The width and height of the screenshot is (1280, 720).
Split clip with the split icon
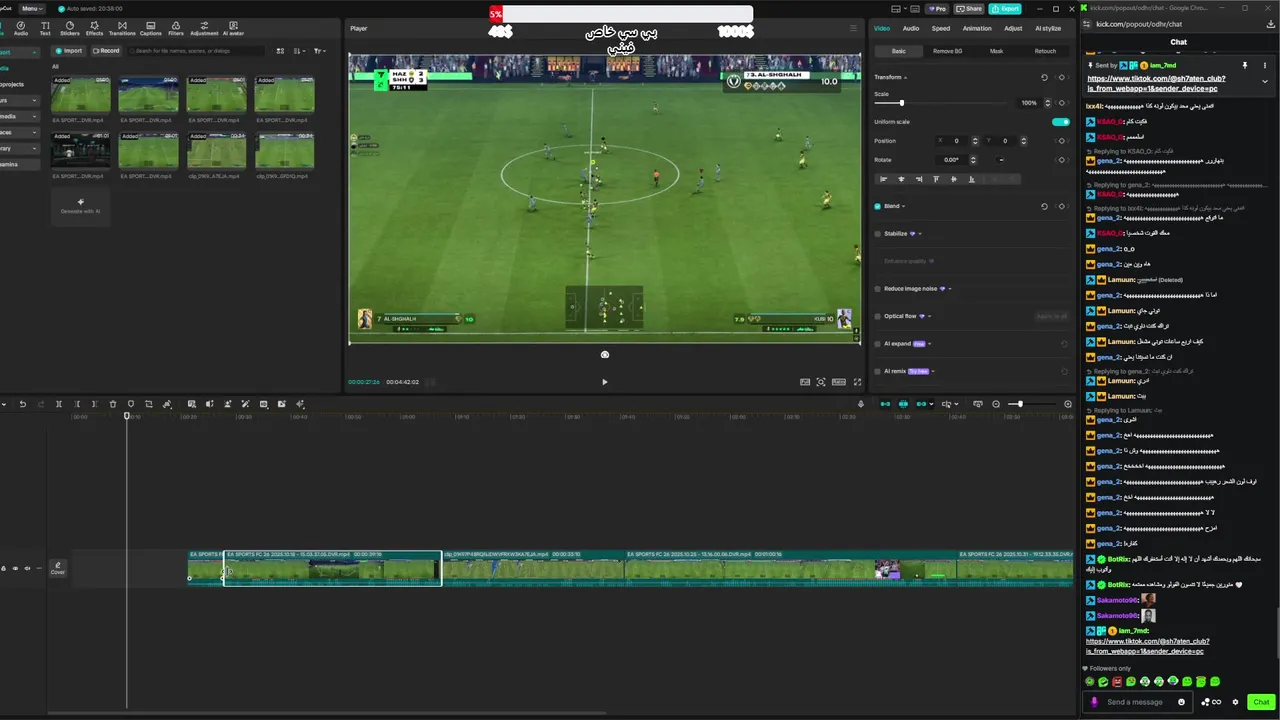coord(59,404)
